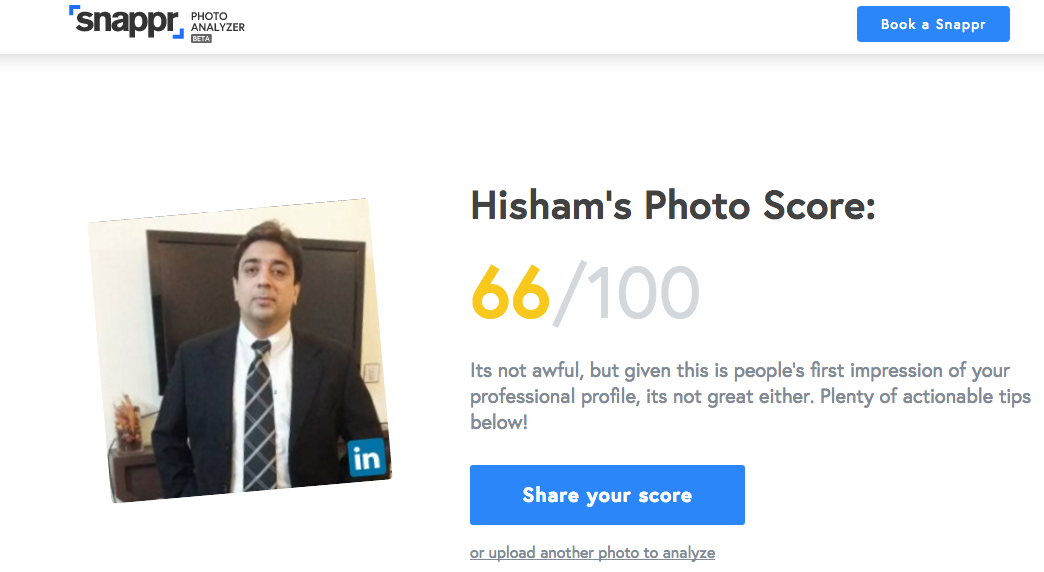The height and width of the screenshot is (572, 1044).
Task: Click the BETA badge under Photo Analyzer
Action: (200, 38)
